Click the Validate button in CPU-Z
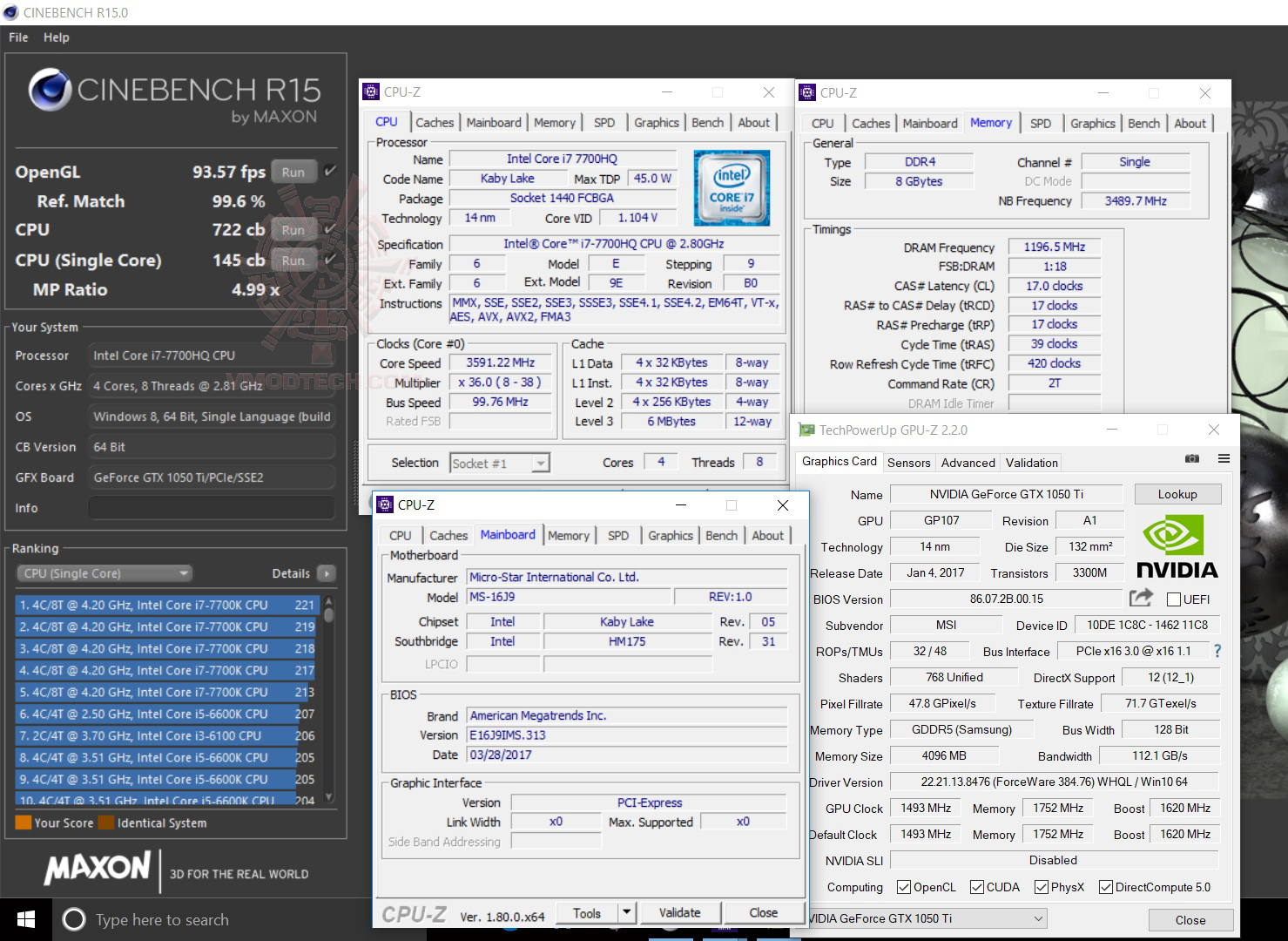Screen dimensions: 1288x941 point(679,912)
